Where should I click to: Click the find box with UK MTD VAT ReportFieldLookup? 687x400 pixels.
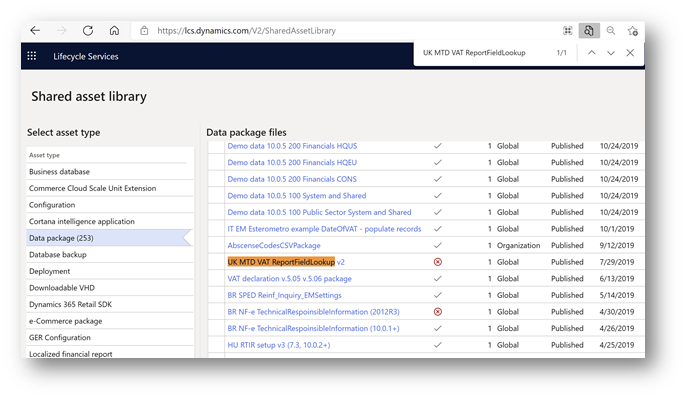[x=474, y=53]
